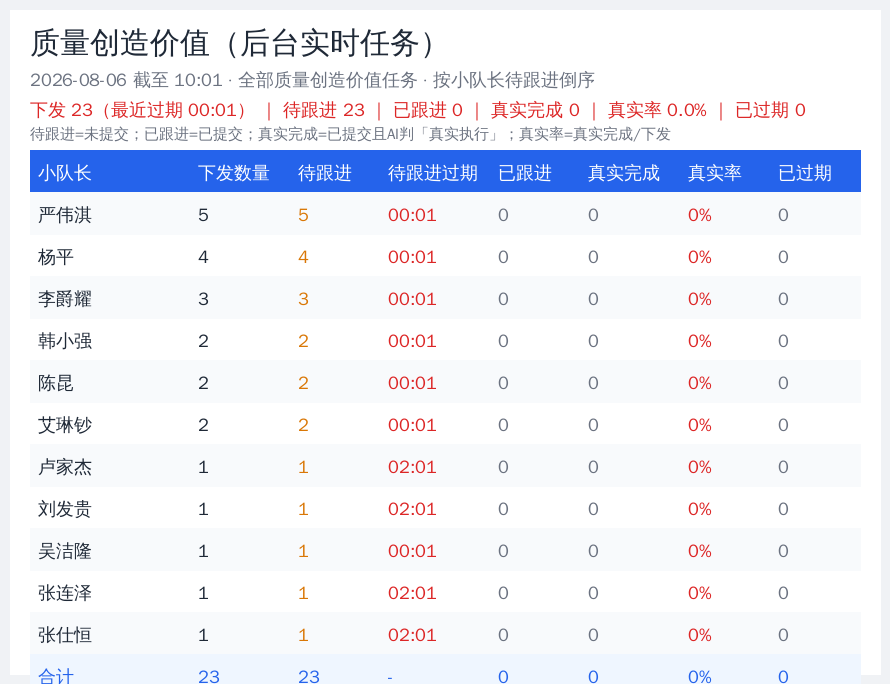This screenshot has width=890, height=684.
Task: Click the gray definition note starting 待跟进=未提交
Action: (x=350, y=135)
